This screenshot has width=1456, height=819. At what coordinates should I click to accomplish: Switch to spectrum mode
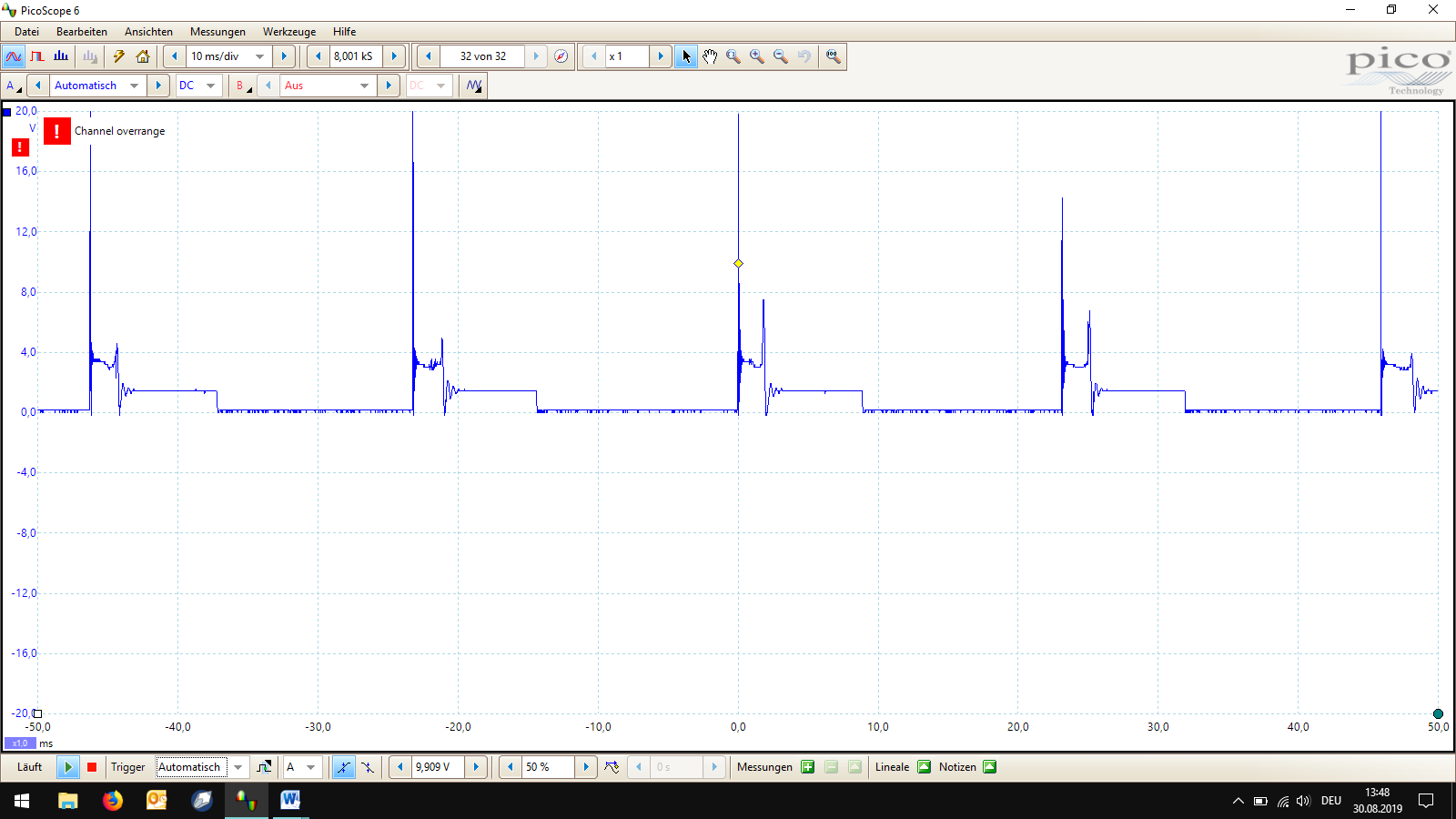61,56
